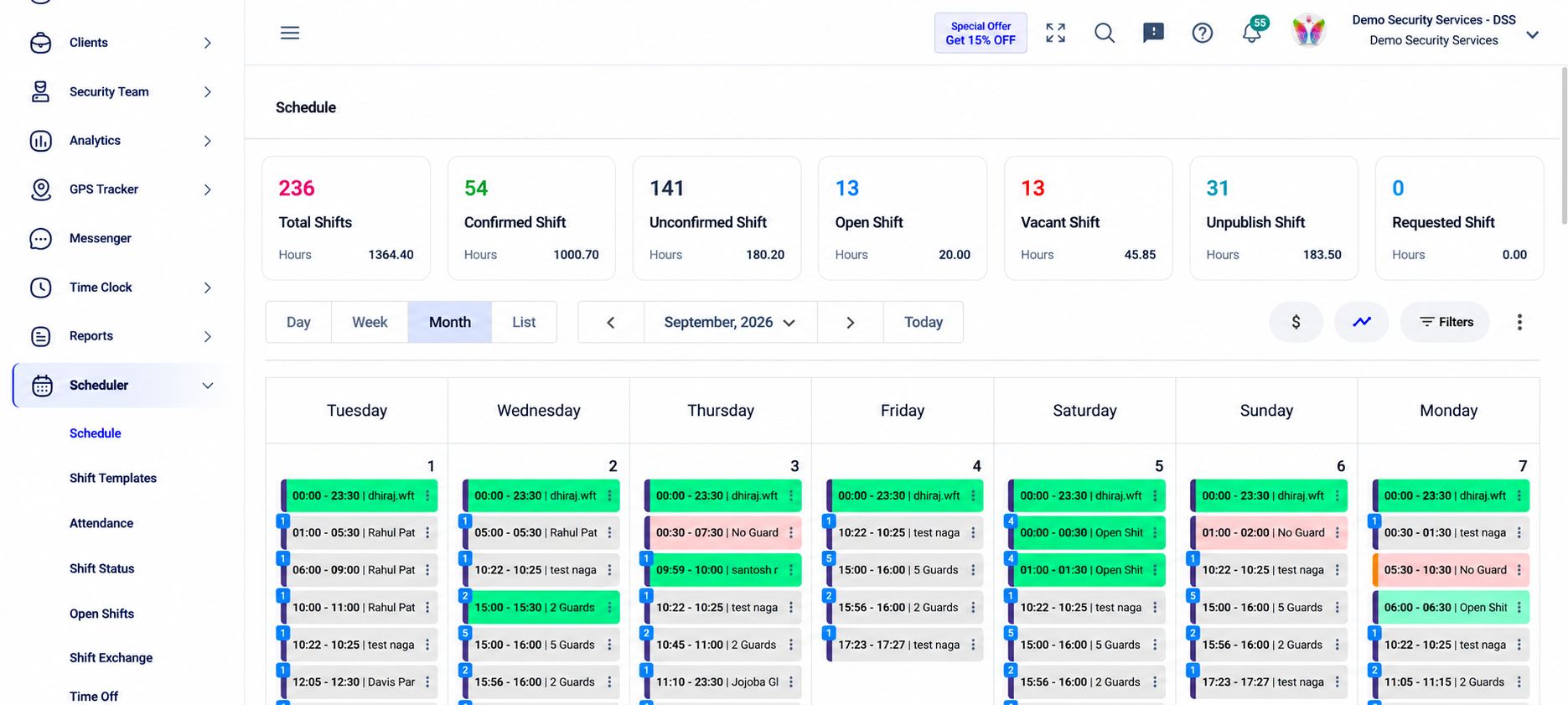Click the Scheduler calendar icon
The height and width of the screenshot is (705, 1568).
click(42, 386)
